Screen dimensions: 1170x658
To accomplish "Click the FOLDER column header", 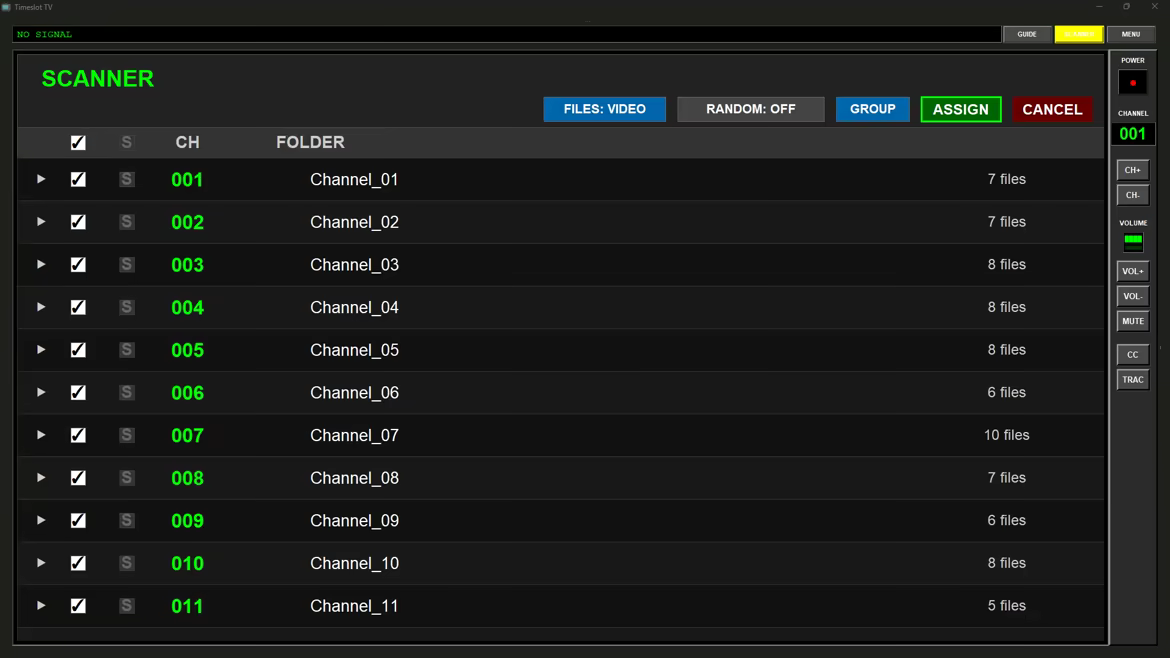I will tap(310, 142).
